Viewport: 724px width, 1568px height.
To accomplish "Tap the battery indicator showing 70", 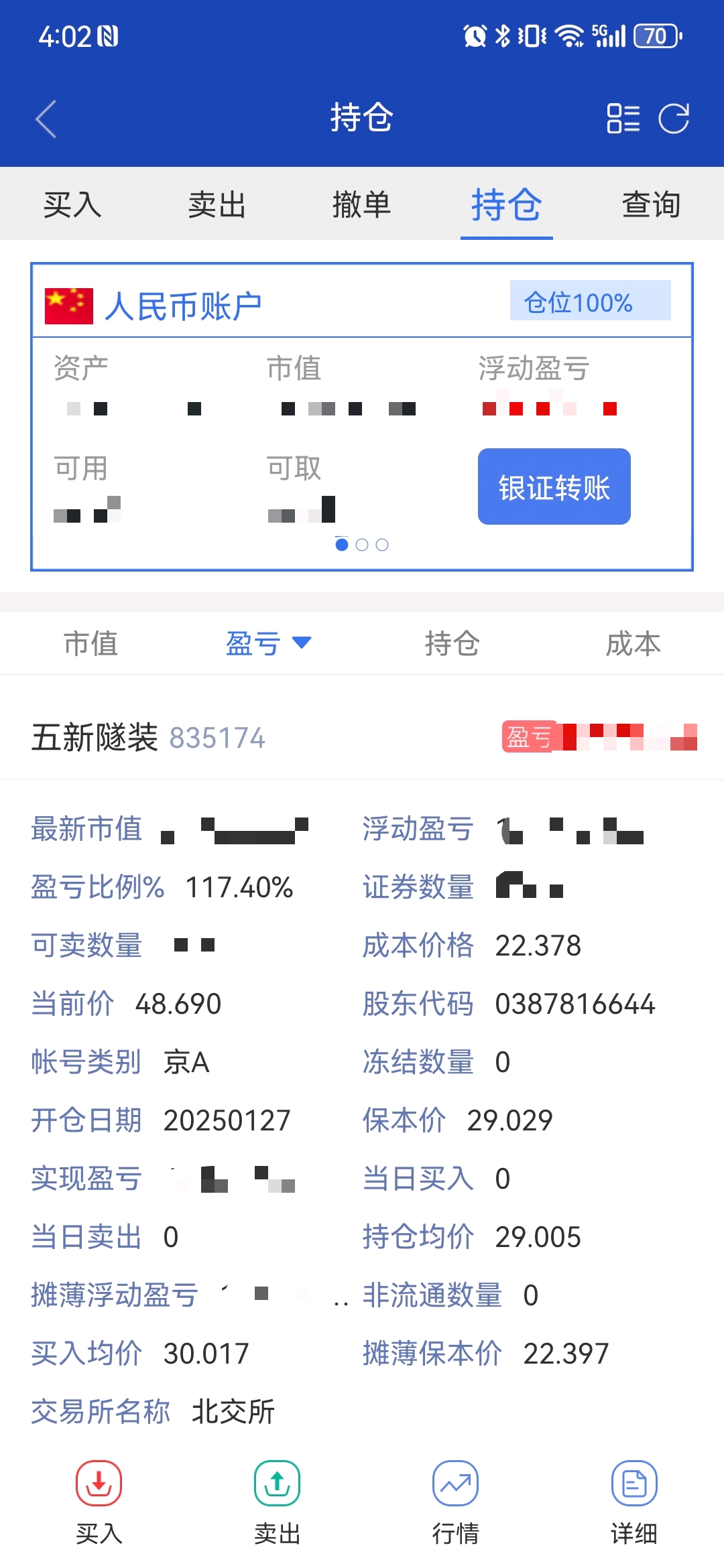I will click(658, 36).
